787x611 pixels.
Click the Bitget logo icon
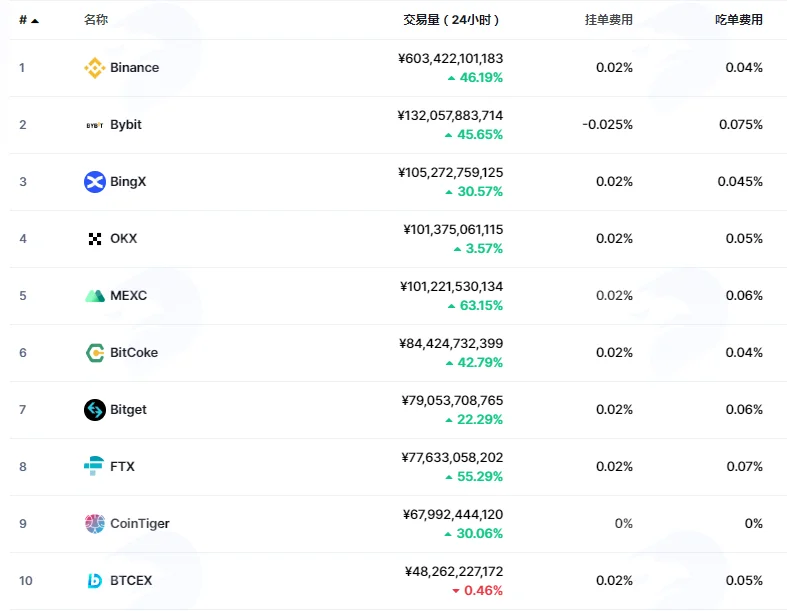(x=94, y=410)
